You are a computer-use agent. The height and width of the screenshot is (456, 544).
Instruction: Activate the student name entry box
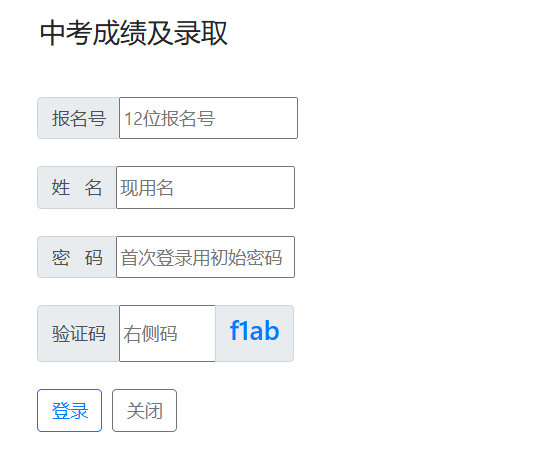(205, 187)
